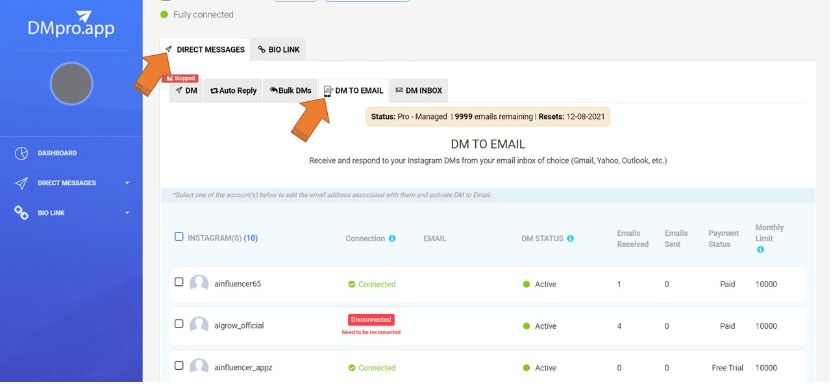Click the 'Need to be reconnected' link
The height and width of the screenshot is (384, 833).
pyautogui.click(x=371, y=332)
